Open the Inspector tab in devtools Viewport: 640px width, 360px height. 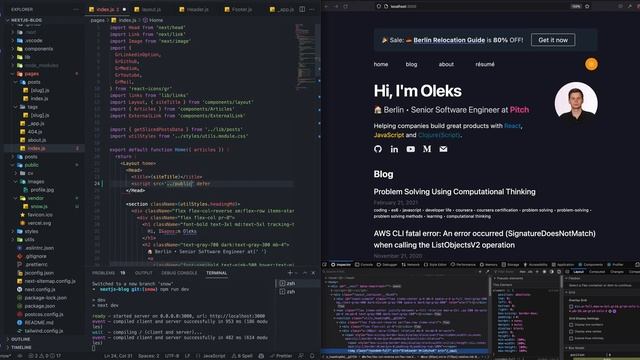(x=341, y=264)
